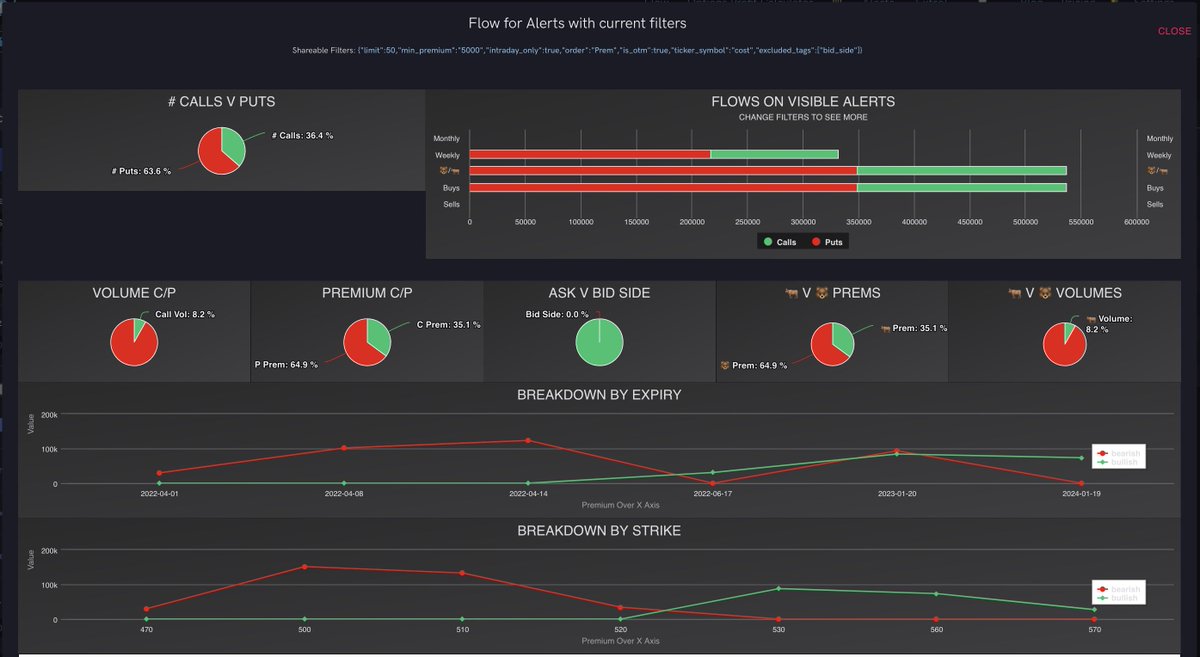This screenshot has width=1200, height=657.
Task: Click bullish data point at expiry 2022-06-17
Action: click(712, 472)
